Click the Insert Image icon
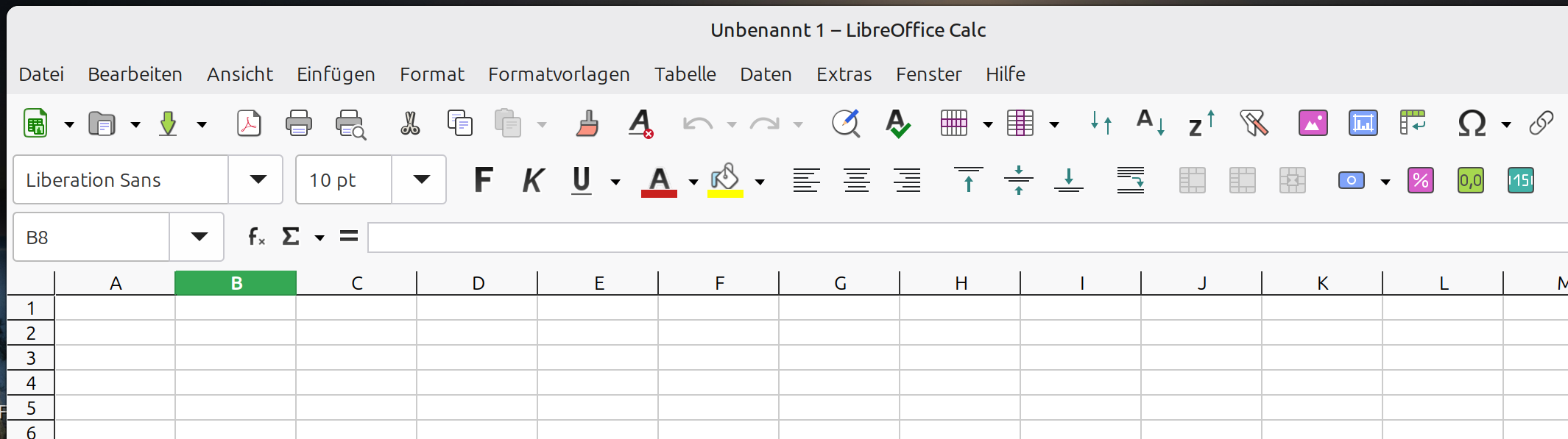The width and height of the screenshot is (1568, 439). pos(1313,124)
